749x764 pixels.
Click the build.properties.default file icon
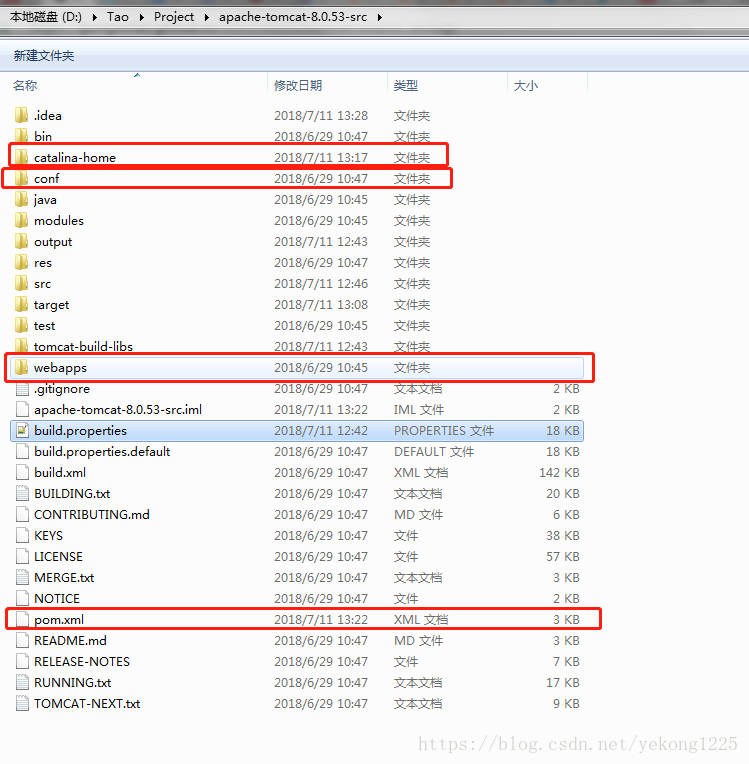tap(22, 451)
